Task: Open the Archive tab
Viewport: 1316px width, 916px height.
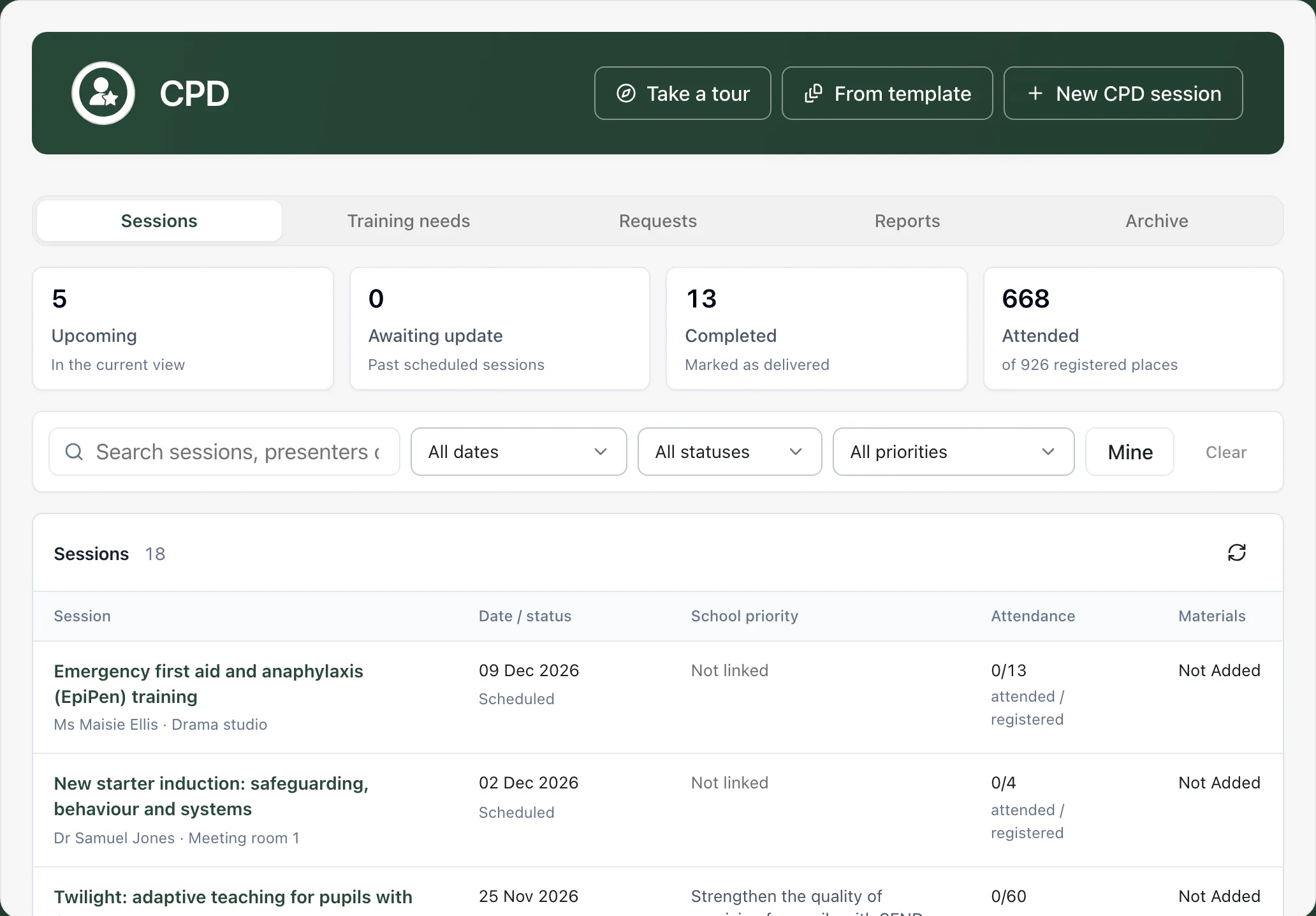Action: (1157, 221)
